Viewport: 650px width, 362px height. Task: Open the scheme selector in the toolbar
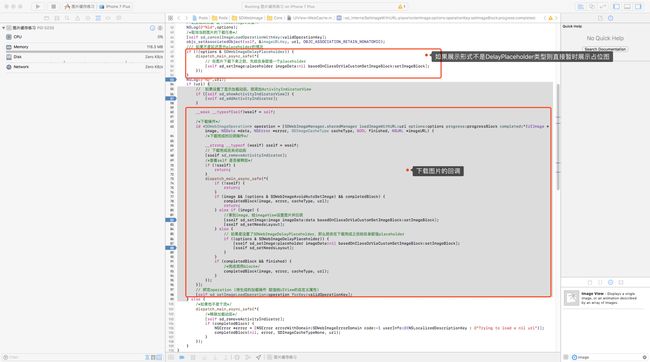(x=80, y=7)
